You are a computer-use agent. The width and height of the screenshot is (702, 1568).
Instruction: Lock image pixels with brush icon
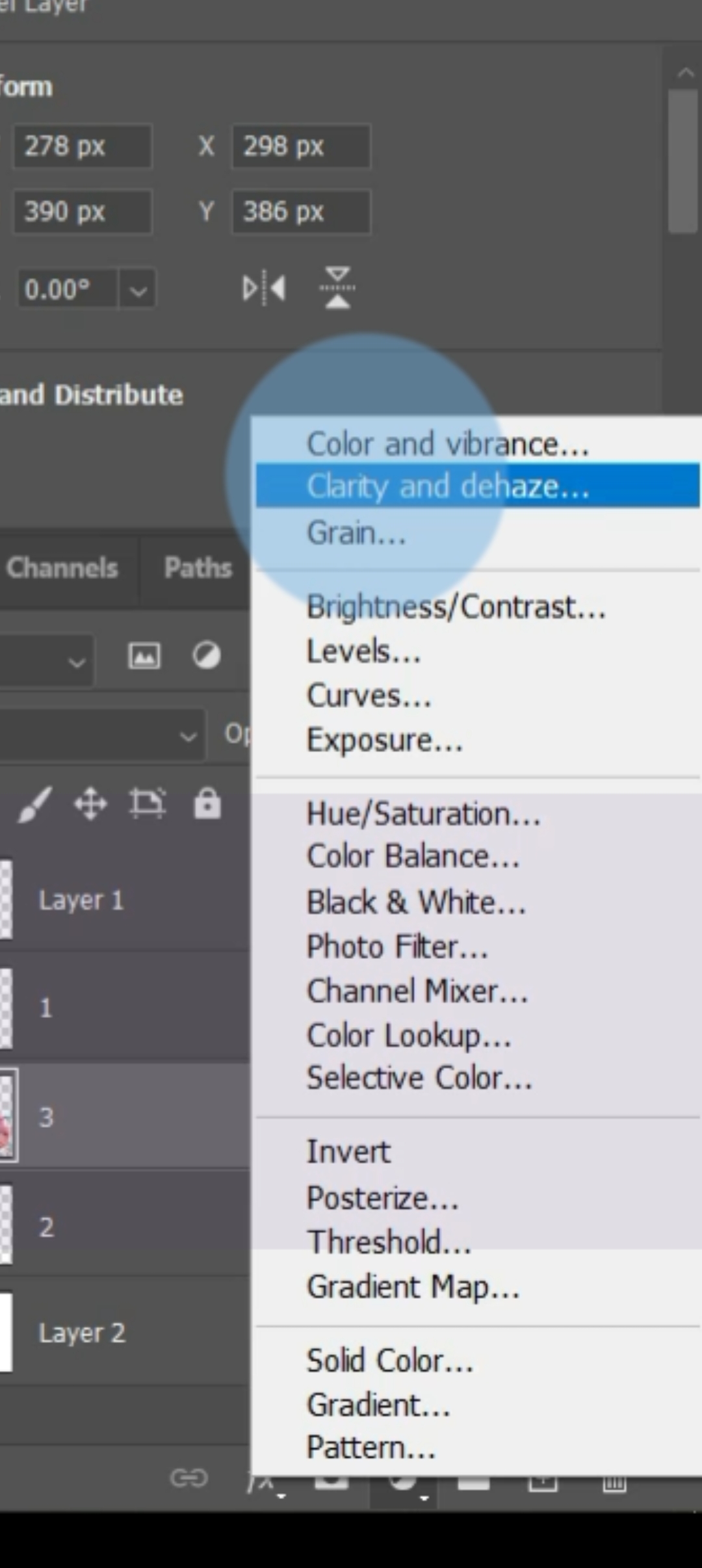[34, 805]
